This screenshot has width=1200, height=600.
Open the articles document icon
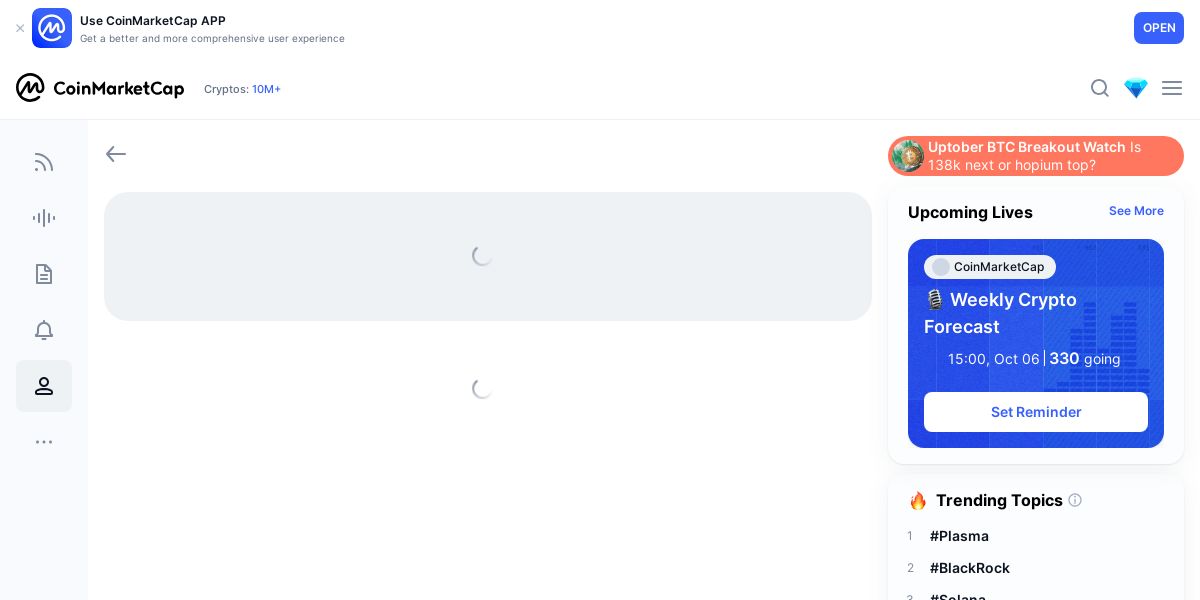[44, 274]
